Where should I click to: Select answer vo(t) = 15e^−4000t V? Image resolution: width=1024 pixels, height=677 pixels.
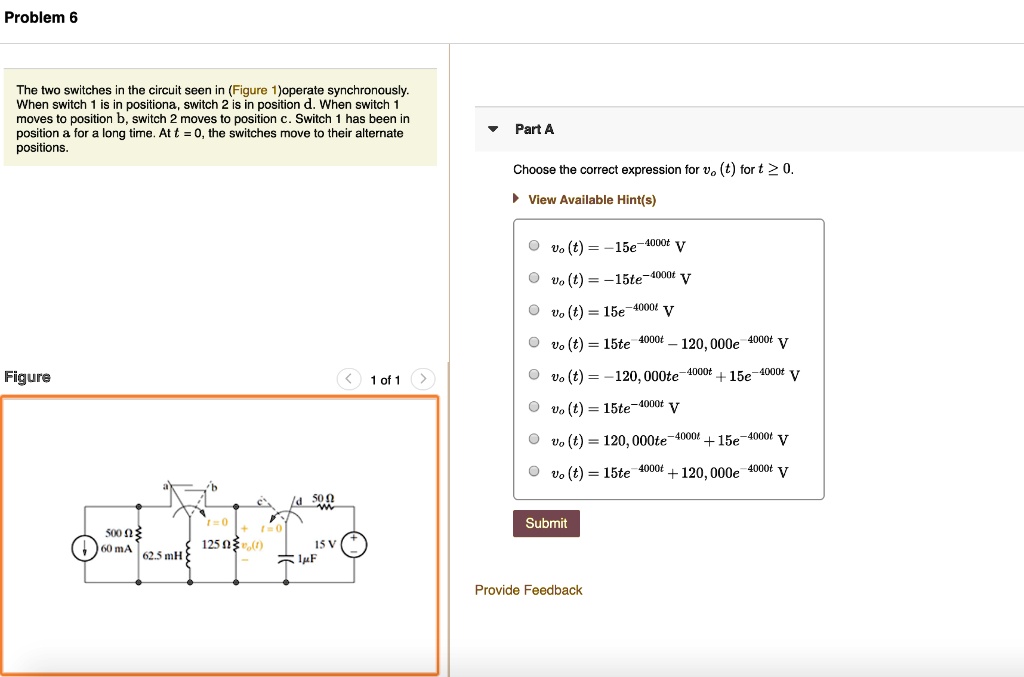click(533, 309)
